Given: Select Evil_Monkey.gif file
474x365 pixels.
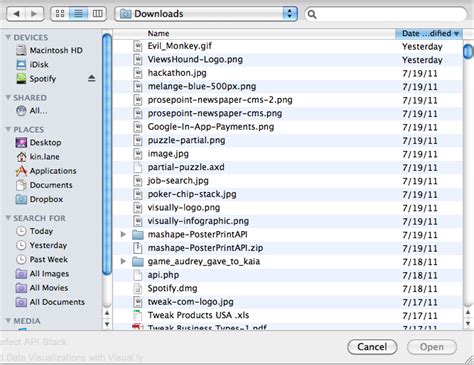Looking at the screenshot, I should [288, 46].
